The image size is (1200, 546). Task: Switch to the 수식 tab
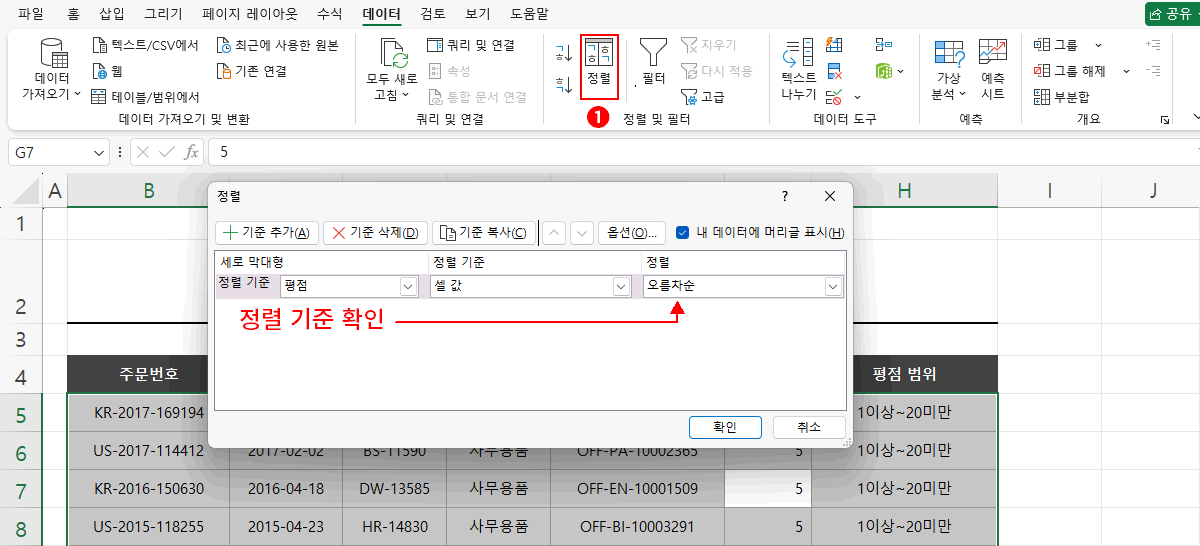329,14
